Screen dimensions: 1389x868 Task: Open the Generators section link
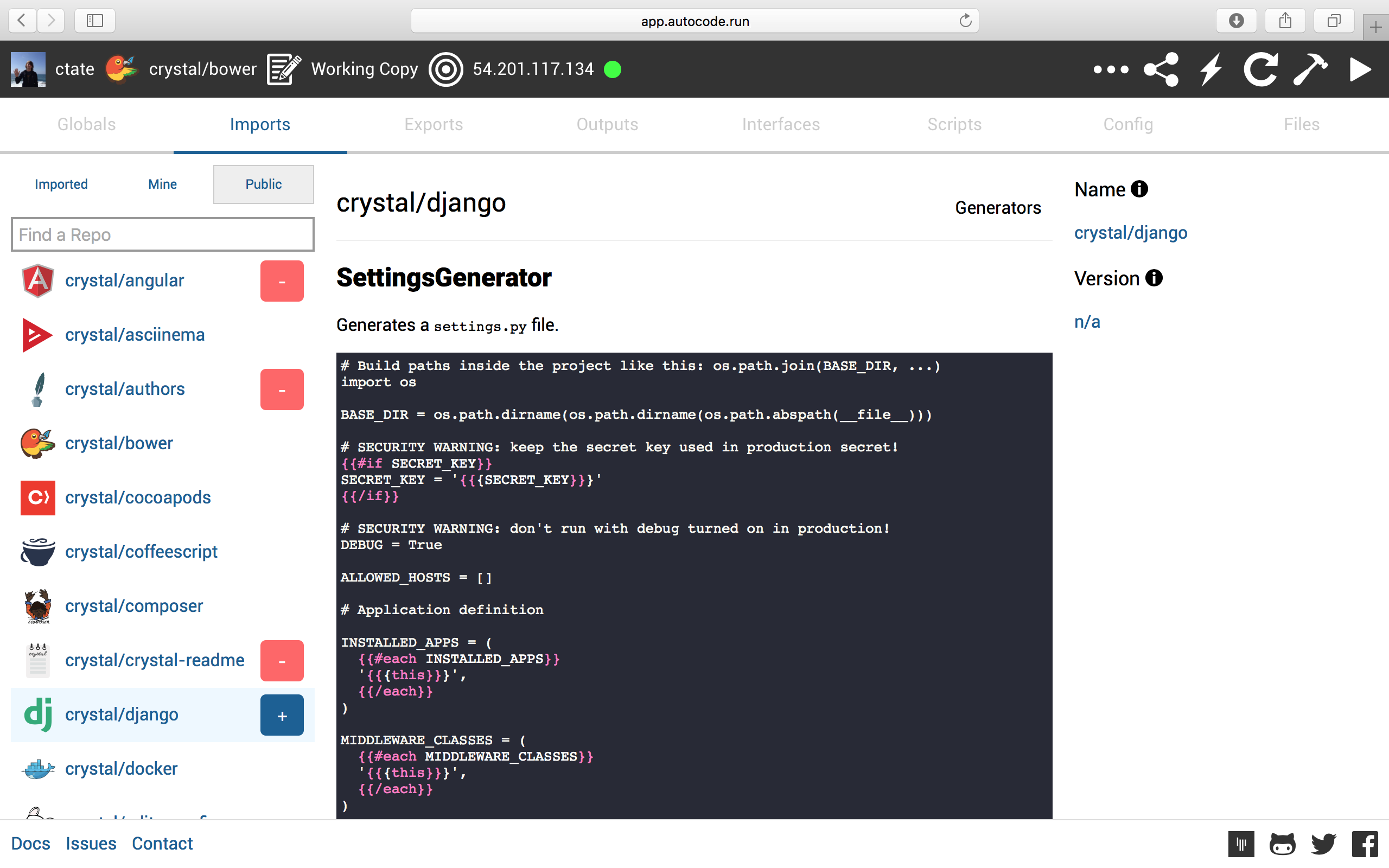(x=998, y=208)
